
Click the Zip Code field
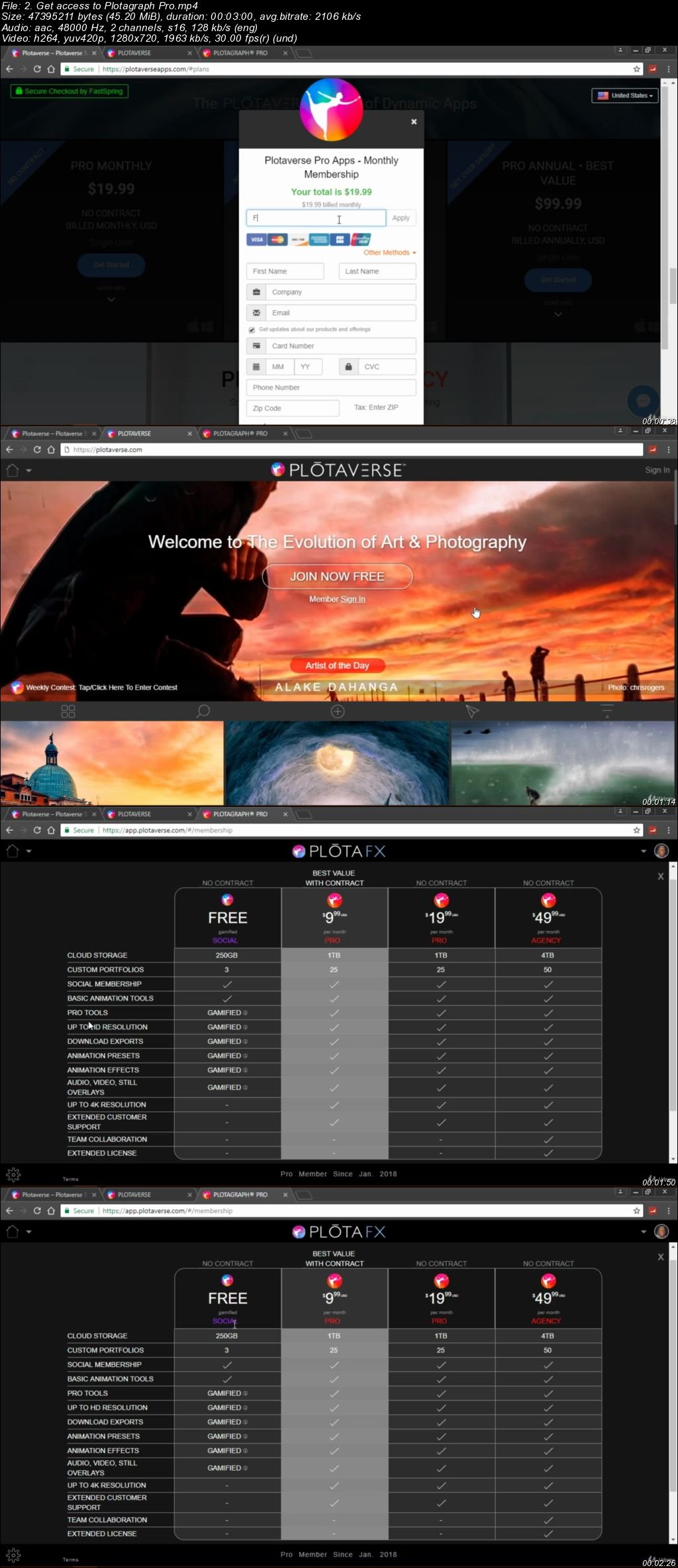[x=293, y=408]
